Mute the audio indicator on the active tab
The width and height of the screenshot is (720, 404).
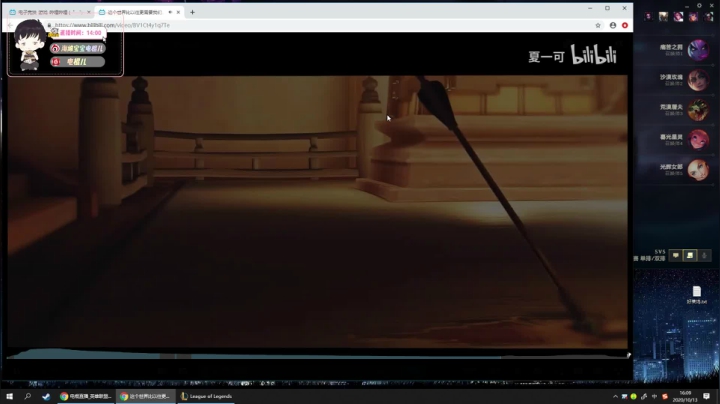click(170, 12)
